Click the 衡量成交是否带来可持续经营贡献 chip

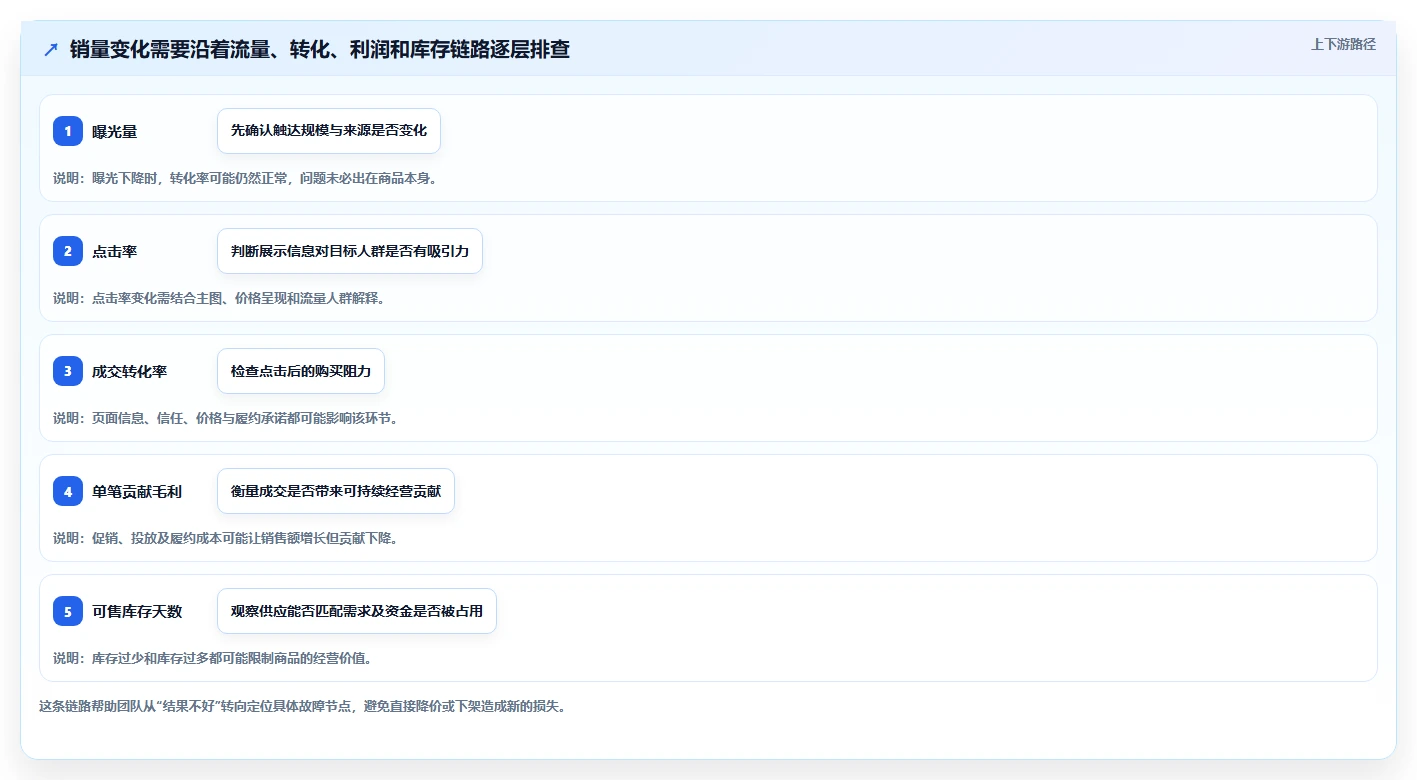(336, 491)
